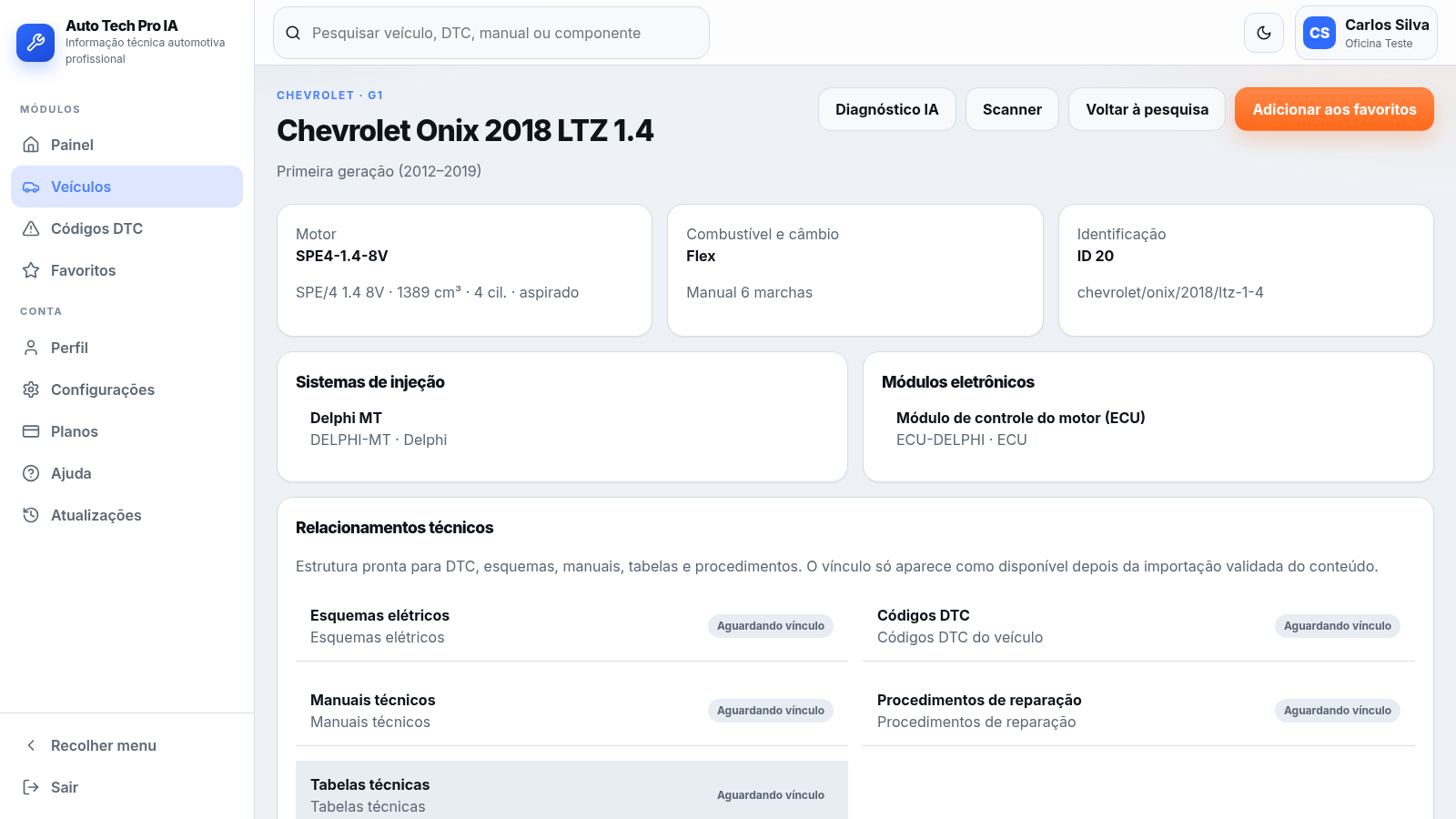Open Configurações gear icon
Image resolution: width=1456 pixels, height=819 pixels.
click(x=31, y=389)
